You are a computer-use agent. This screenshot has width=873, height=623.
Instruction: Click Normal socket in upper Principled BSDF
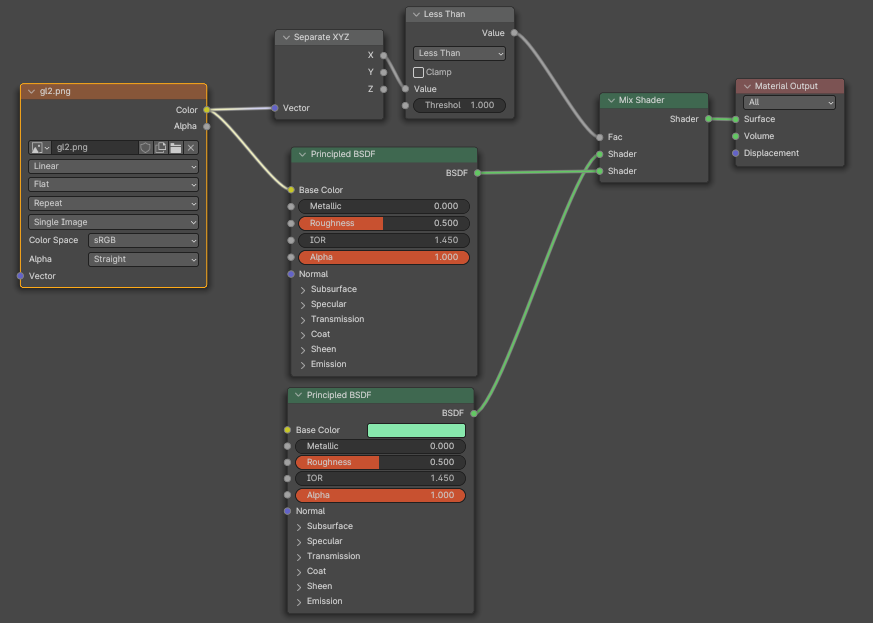291,274
